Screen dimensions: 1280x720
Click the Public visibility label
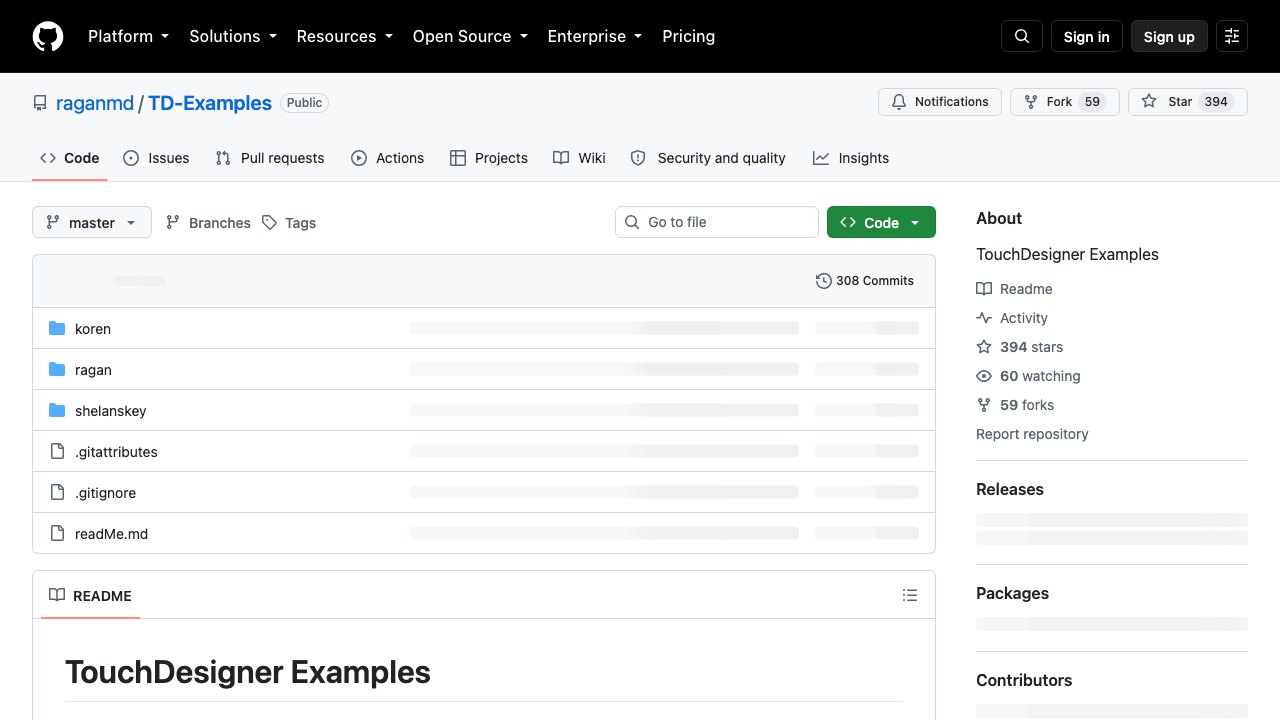(x=304, y=103)
